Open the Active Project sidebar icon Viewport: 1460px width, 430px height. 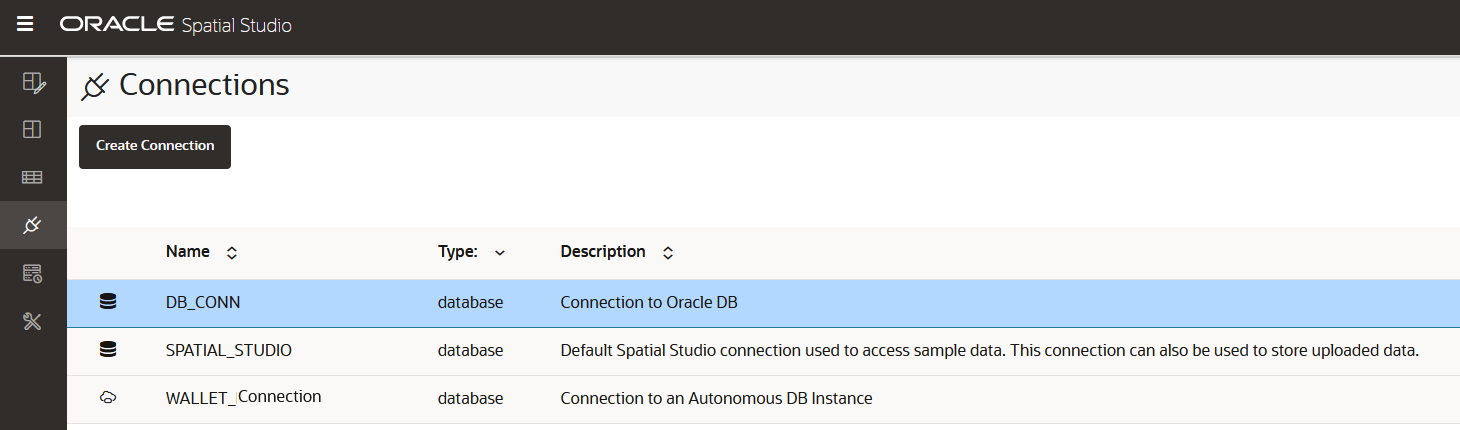33,83
